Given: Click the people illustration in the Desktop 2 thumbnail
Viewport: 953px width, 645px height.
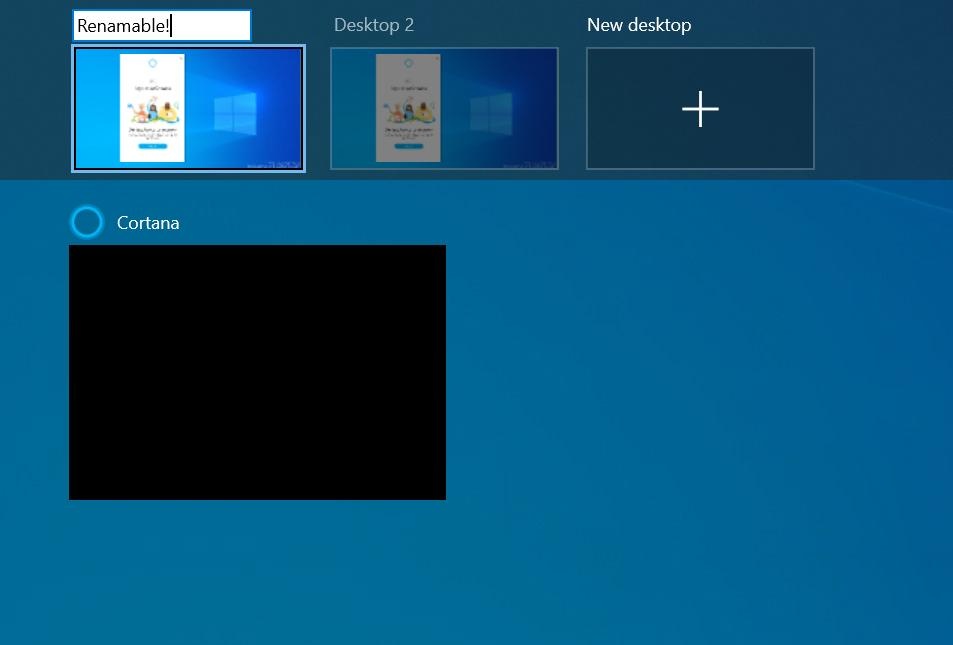Looking at the screenshot, I should point(408,110).
